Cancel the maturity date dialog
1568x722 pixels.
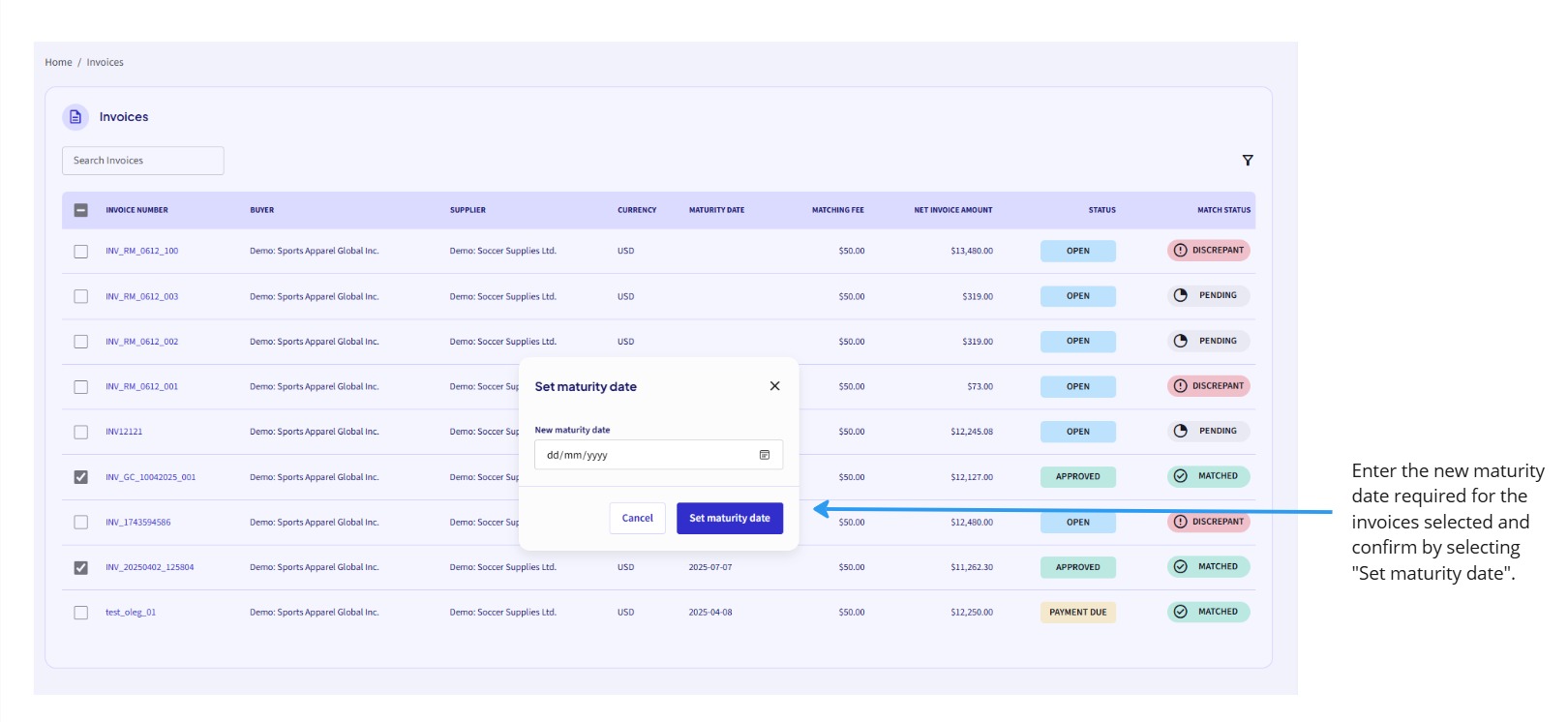pyautogui.click(x=638, y=518)
